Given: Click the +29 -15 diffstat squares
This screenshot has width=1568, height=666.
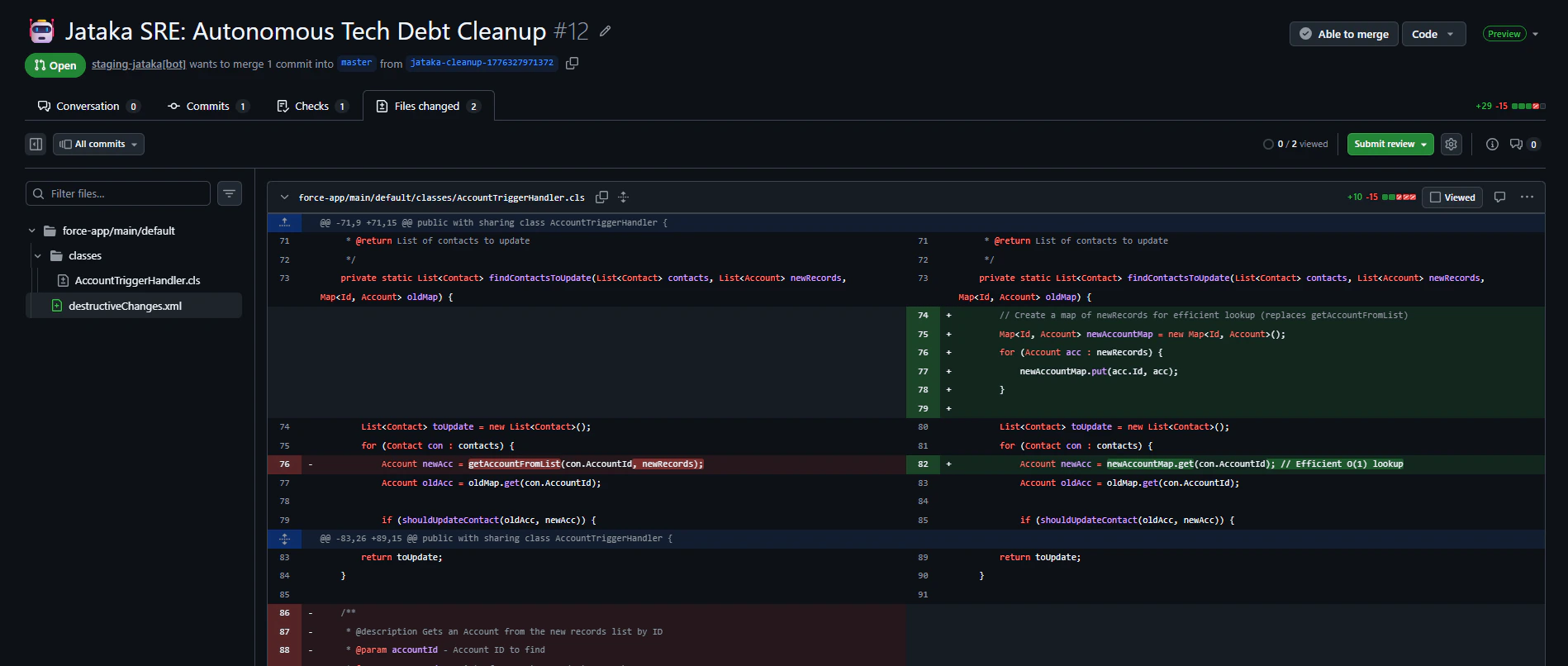Looking at the screenshot, I should pos(1528,106).
